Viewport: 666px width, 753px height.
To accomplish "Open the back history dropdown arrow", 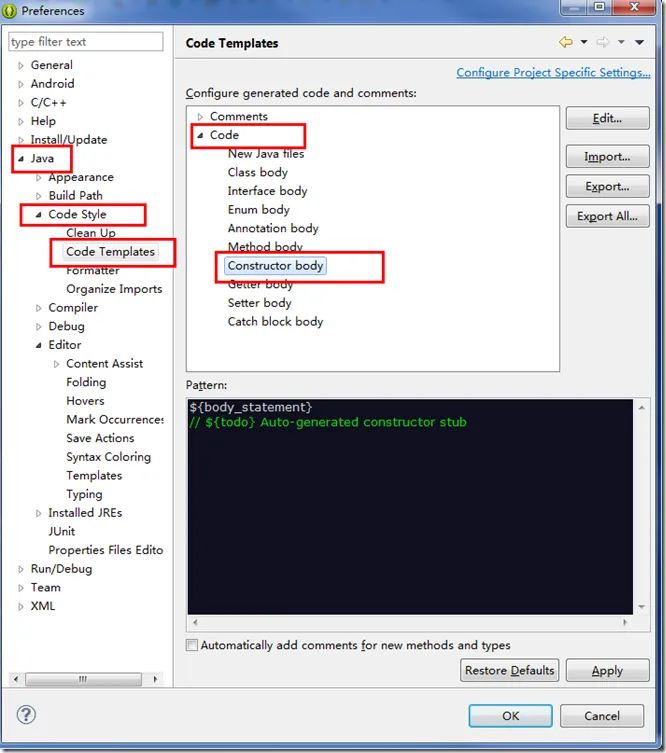I will [584, 42].
